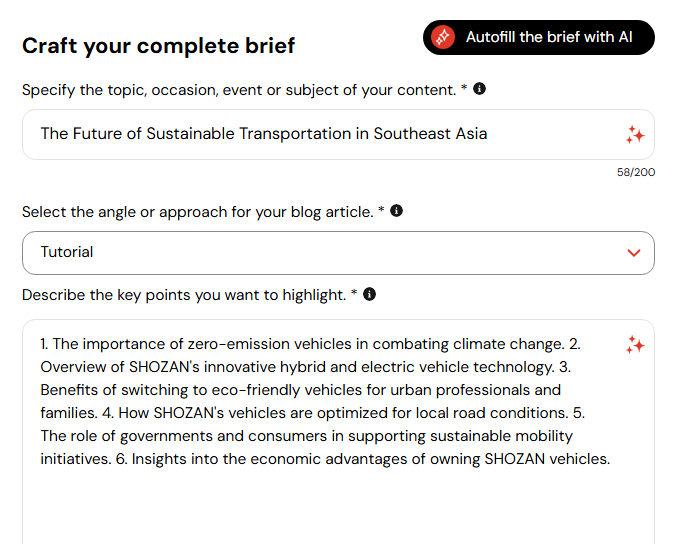Show info icon for blog angle label
677x544 pixels.
tap(396, 211)
